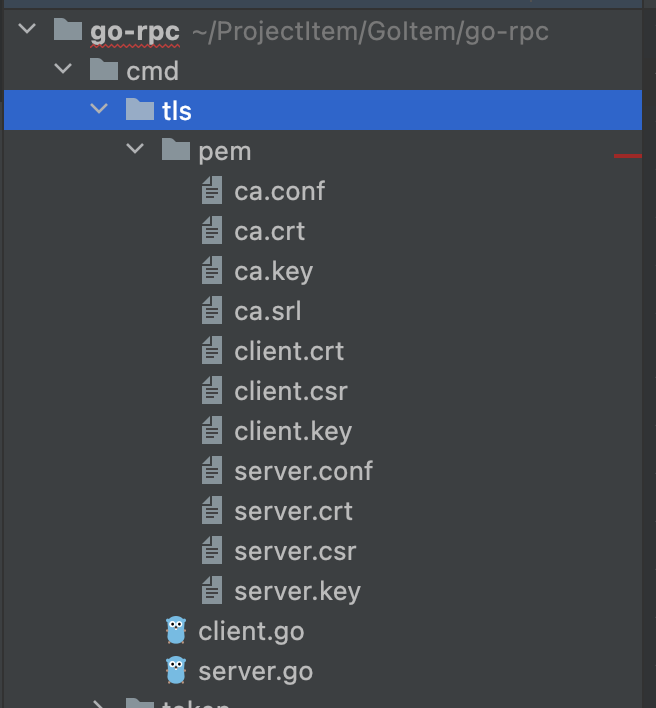Open the server.conf file
This screenshot has height=708, width=656.
pyautogui.click(x=303, y=471)
